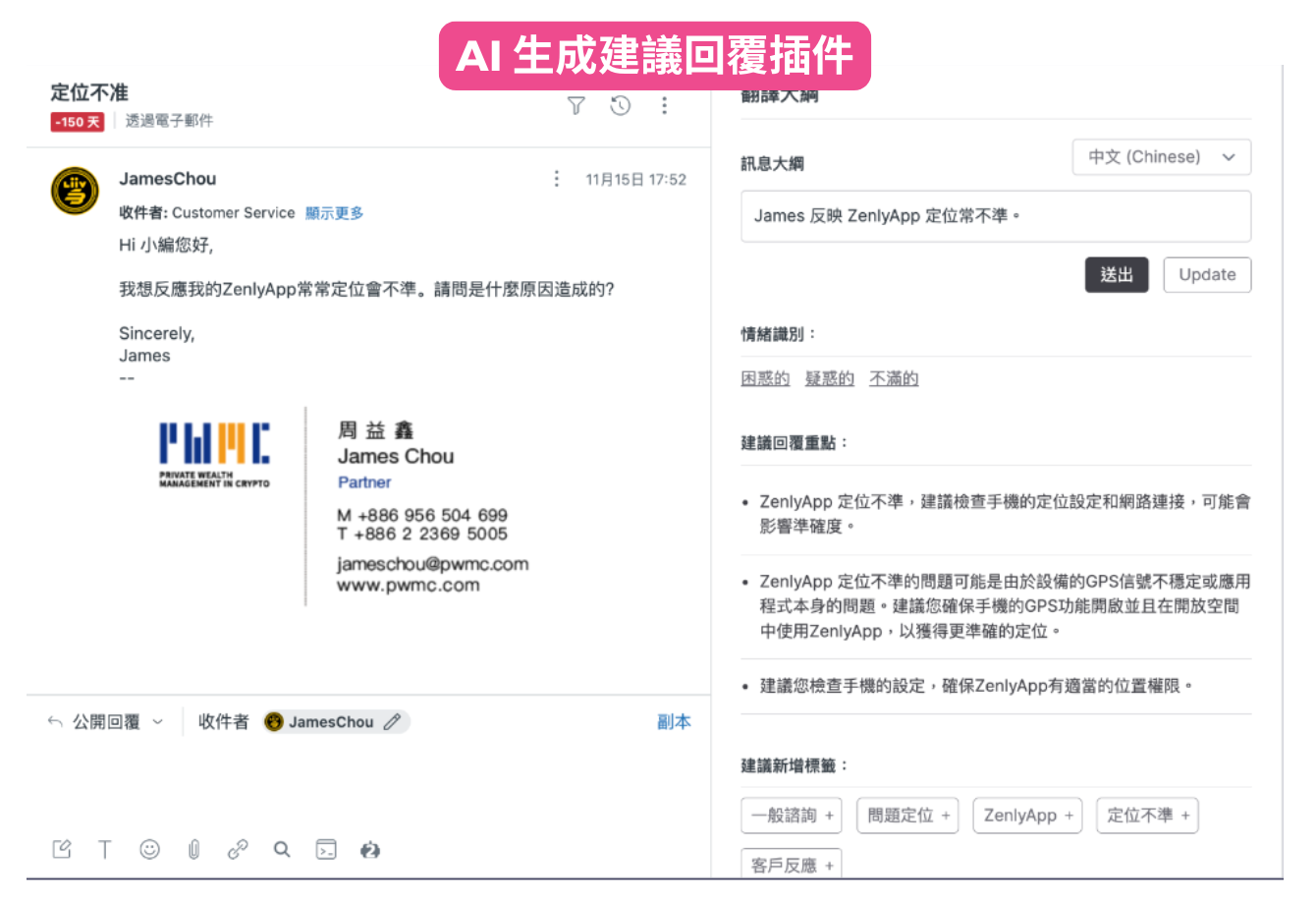Click third suggestion about 位置權限

click(x=975, y=686)
